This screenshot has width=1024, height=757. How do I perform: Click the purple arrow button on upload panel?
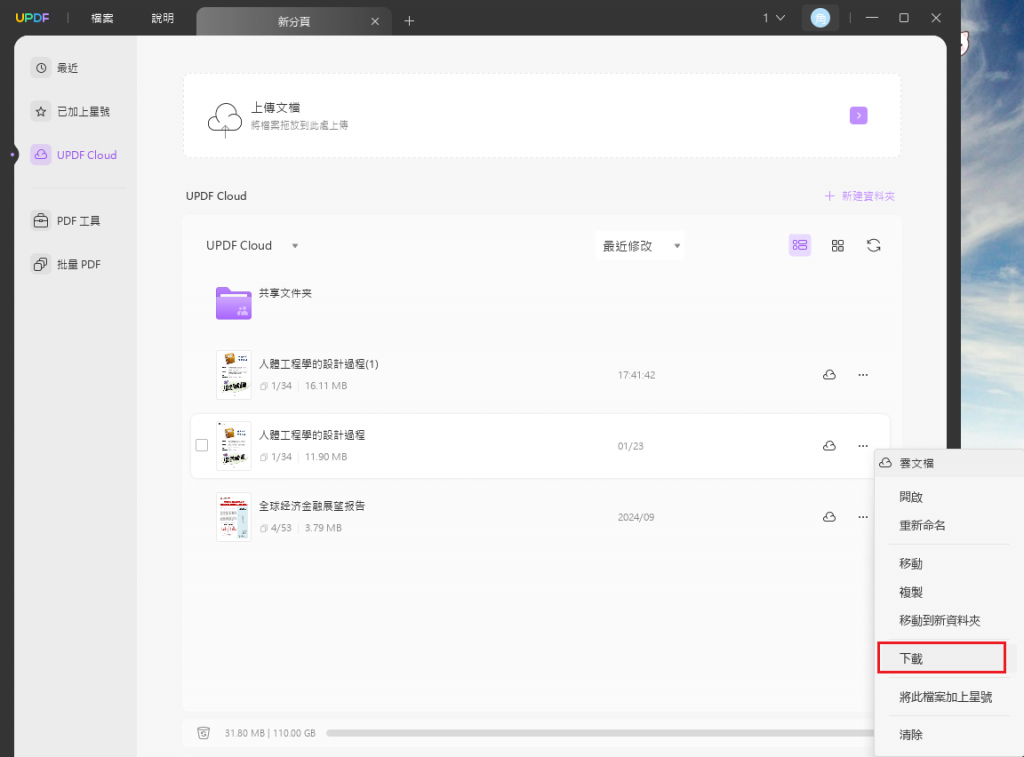[858, 116]
